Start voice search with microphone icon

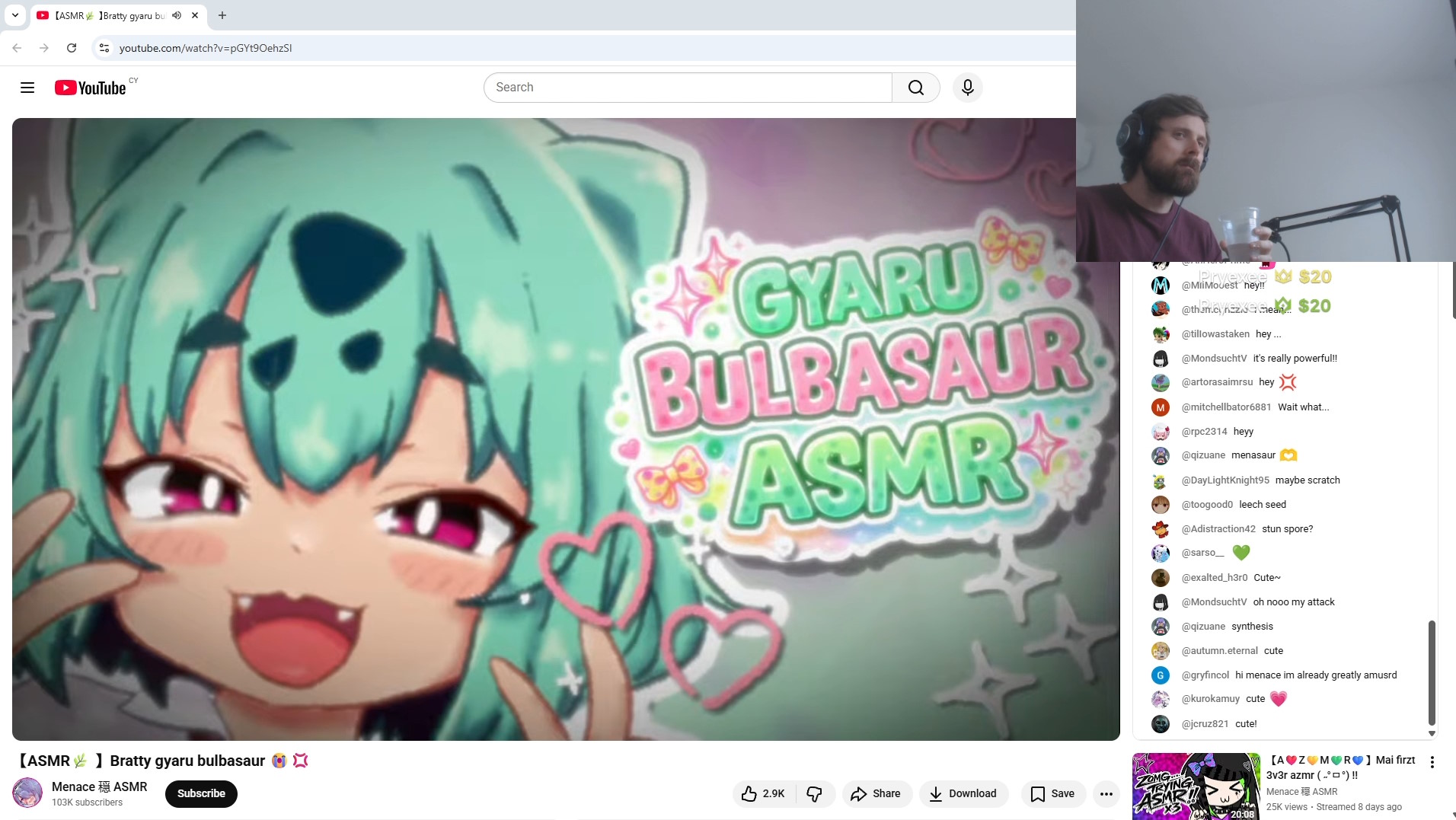tap(967, 88)
